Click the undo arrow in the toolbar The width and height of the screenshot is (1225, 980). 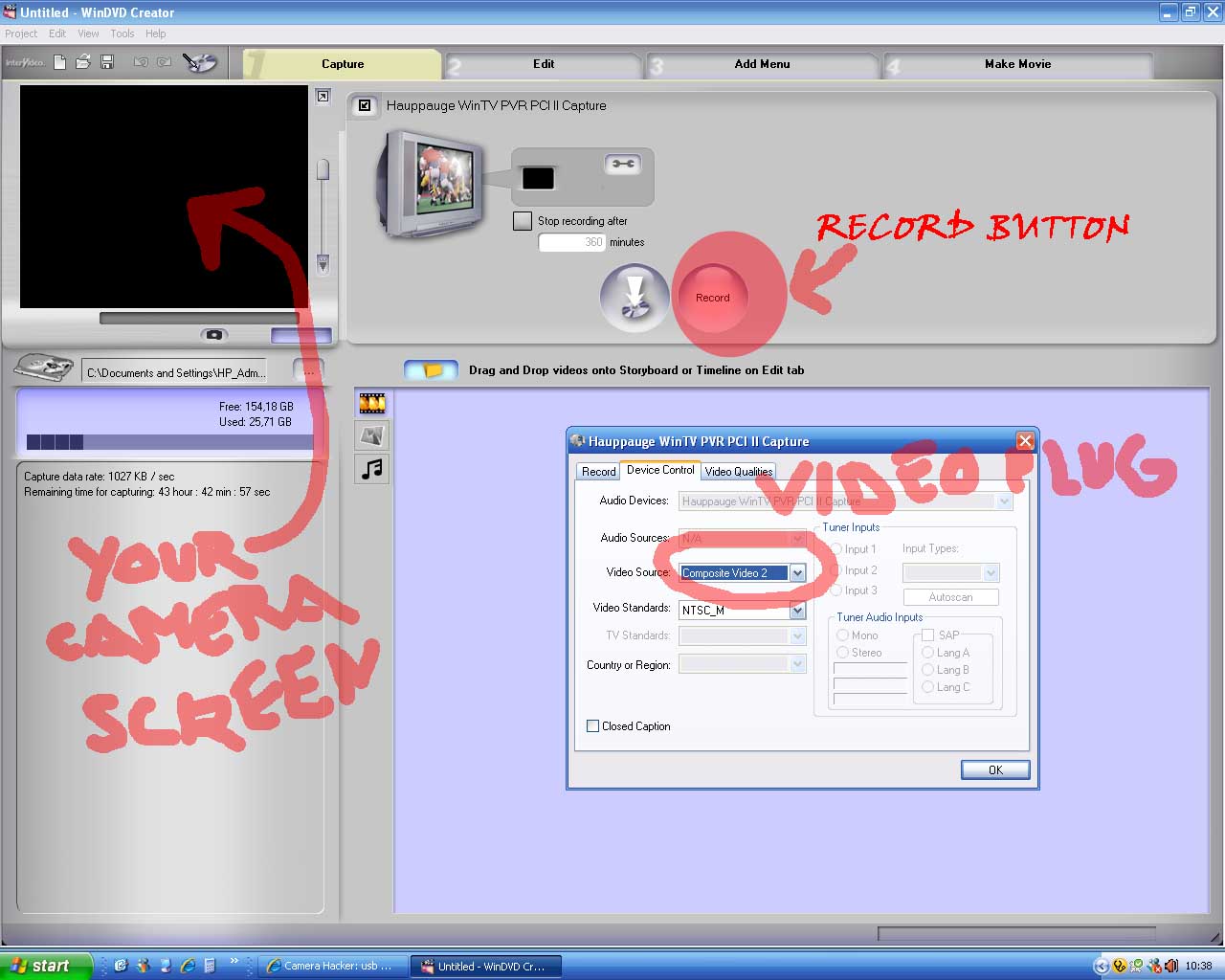click(x=141, y=62)
